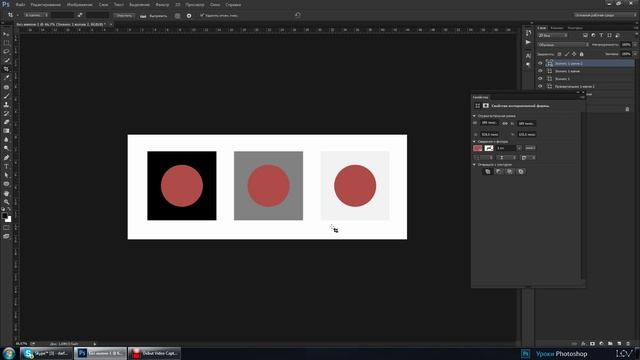This screenshot has height=360, width=640.
Task: Open the crop ratio preset dropdown
Action: pyautogui.click(x=36, y=15)
